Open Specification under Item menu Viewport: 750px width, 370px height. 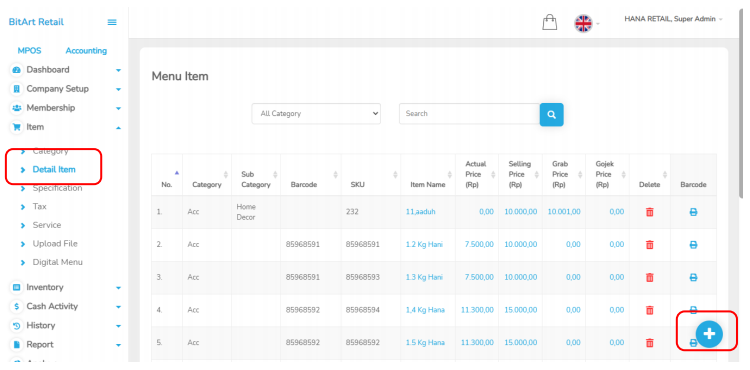pos(57,188)
